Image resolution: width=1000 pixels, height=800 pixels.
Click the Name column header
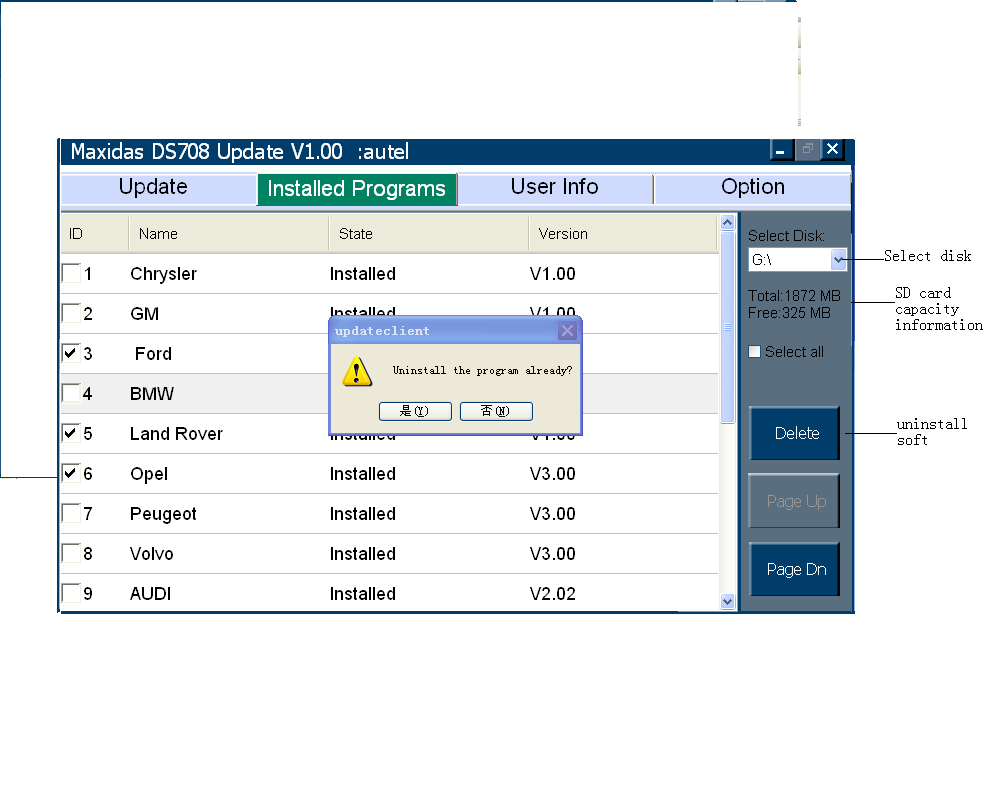tap(229, 233)
